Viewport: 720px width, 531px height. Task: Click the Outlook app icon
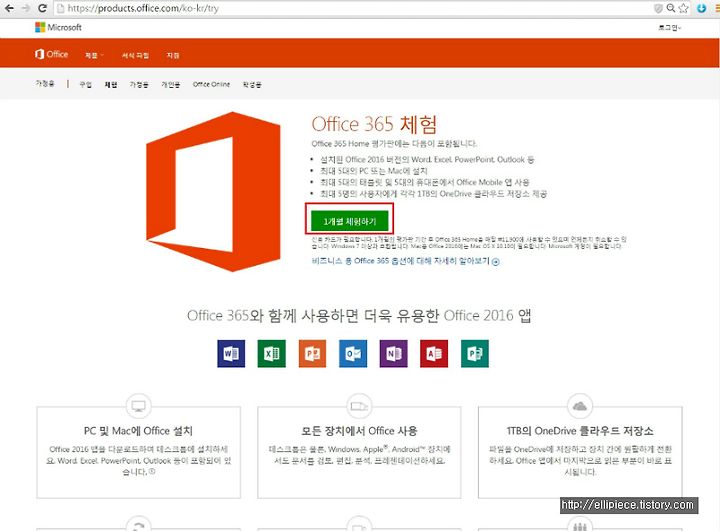click(353, 354)
